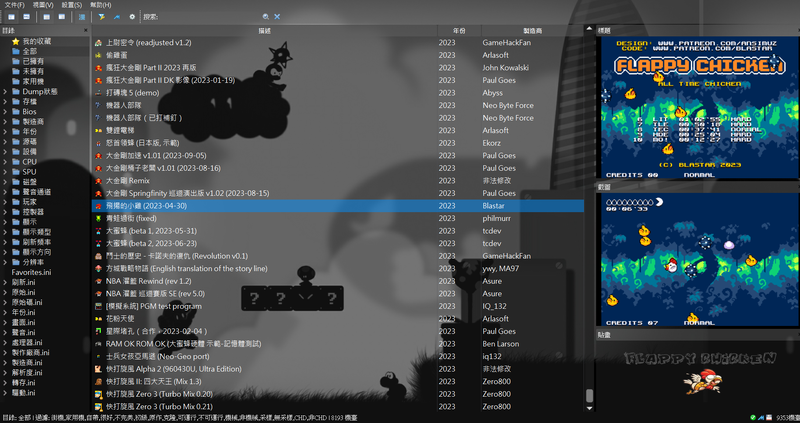Expand the 分辨率 tree node
Viewport: 800px width, 423px height.
point(5,262)
